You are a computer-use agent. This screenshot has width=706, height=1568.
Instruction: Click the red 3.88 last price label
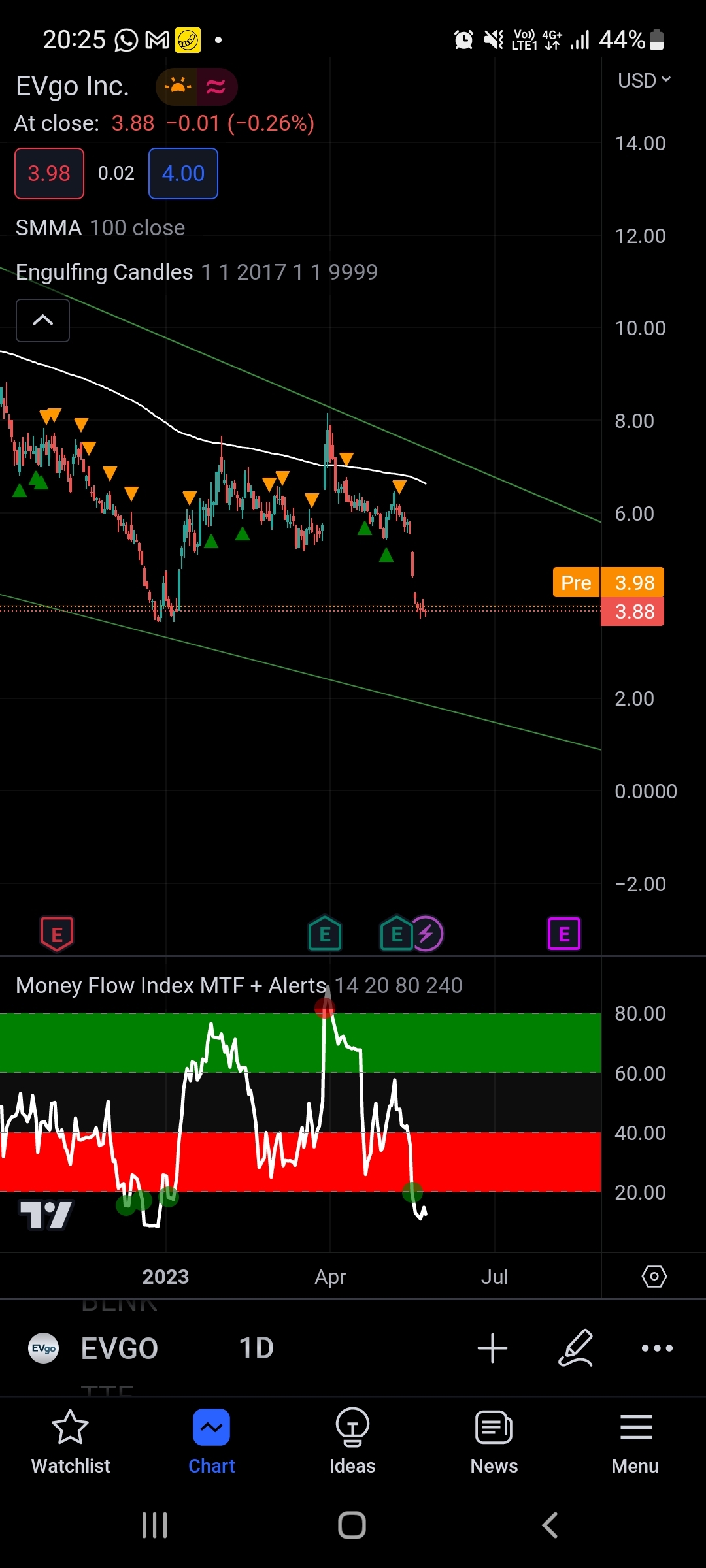[633, 612]
